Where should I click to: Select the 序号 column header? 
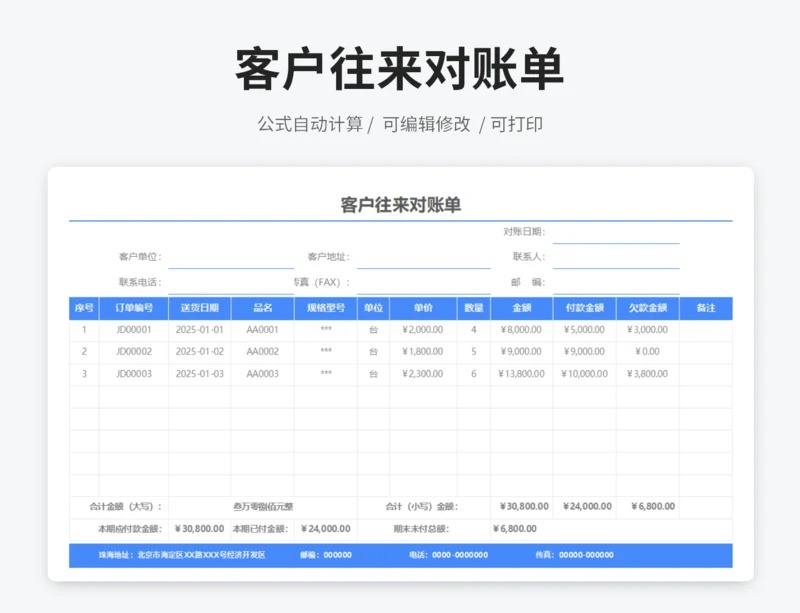[x=84, y=308]
